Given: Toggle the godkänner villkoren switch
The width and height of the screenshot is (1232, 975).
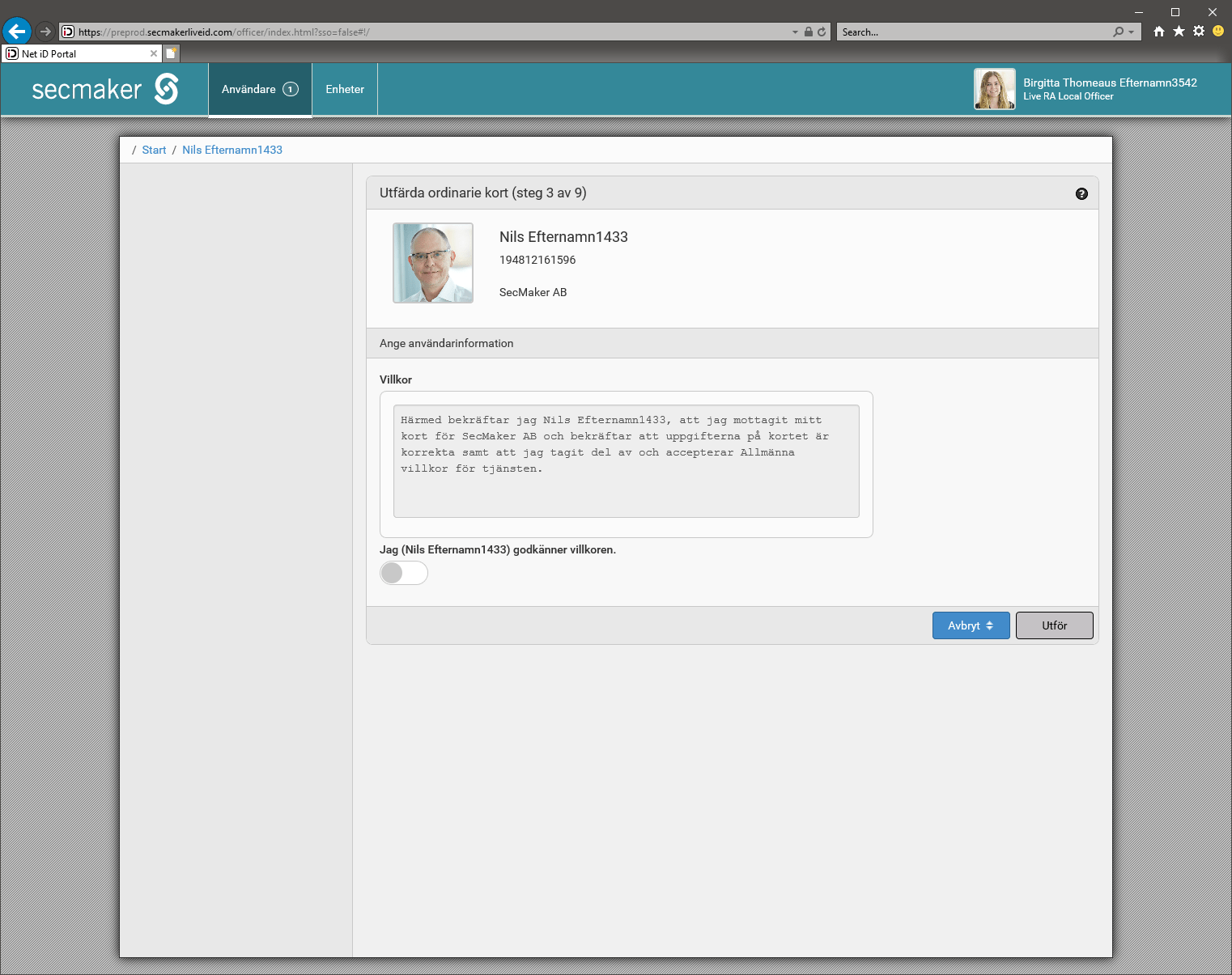Looking at the screenshot, I should tap(403, 573).
